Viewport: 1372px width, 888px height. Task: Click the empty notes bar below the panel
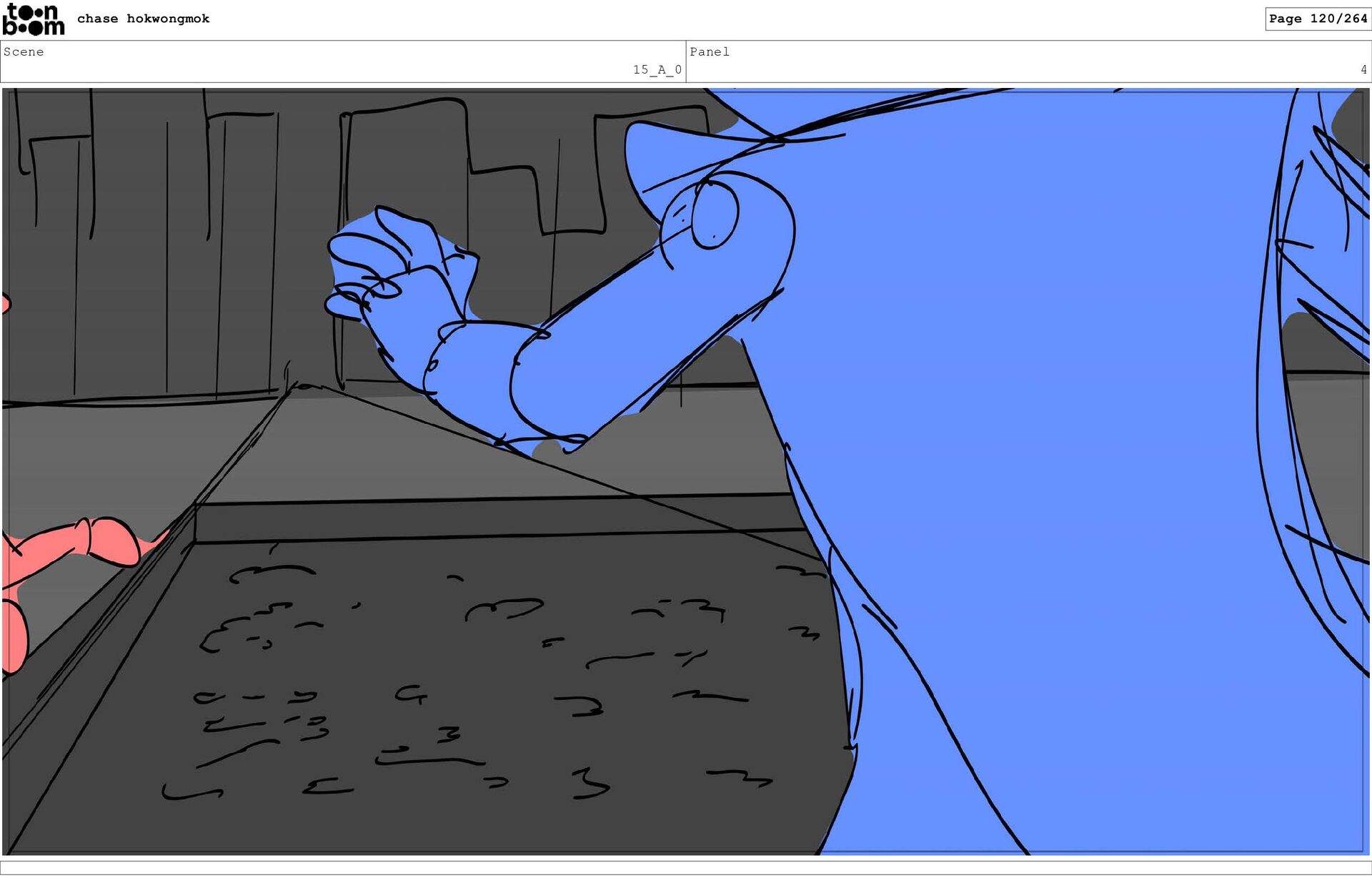686,867
